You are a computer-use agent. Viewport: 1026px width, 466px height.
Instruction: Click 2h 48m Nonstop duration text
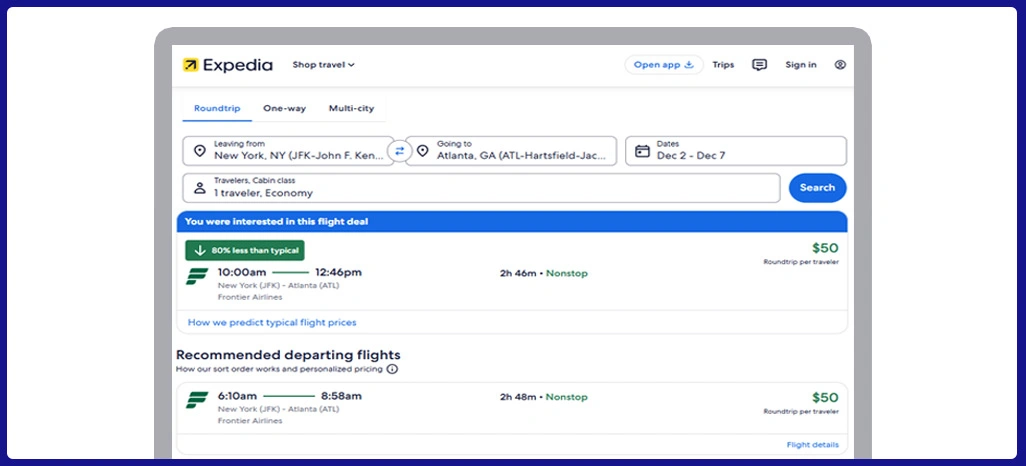coord(544,397)
